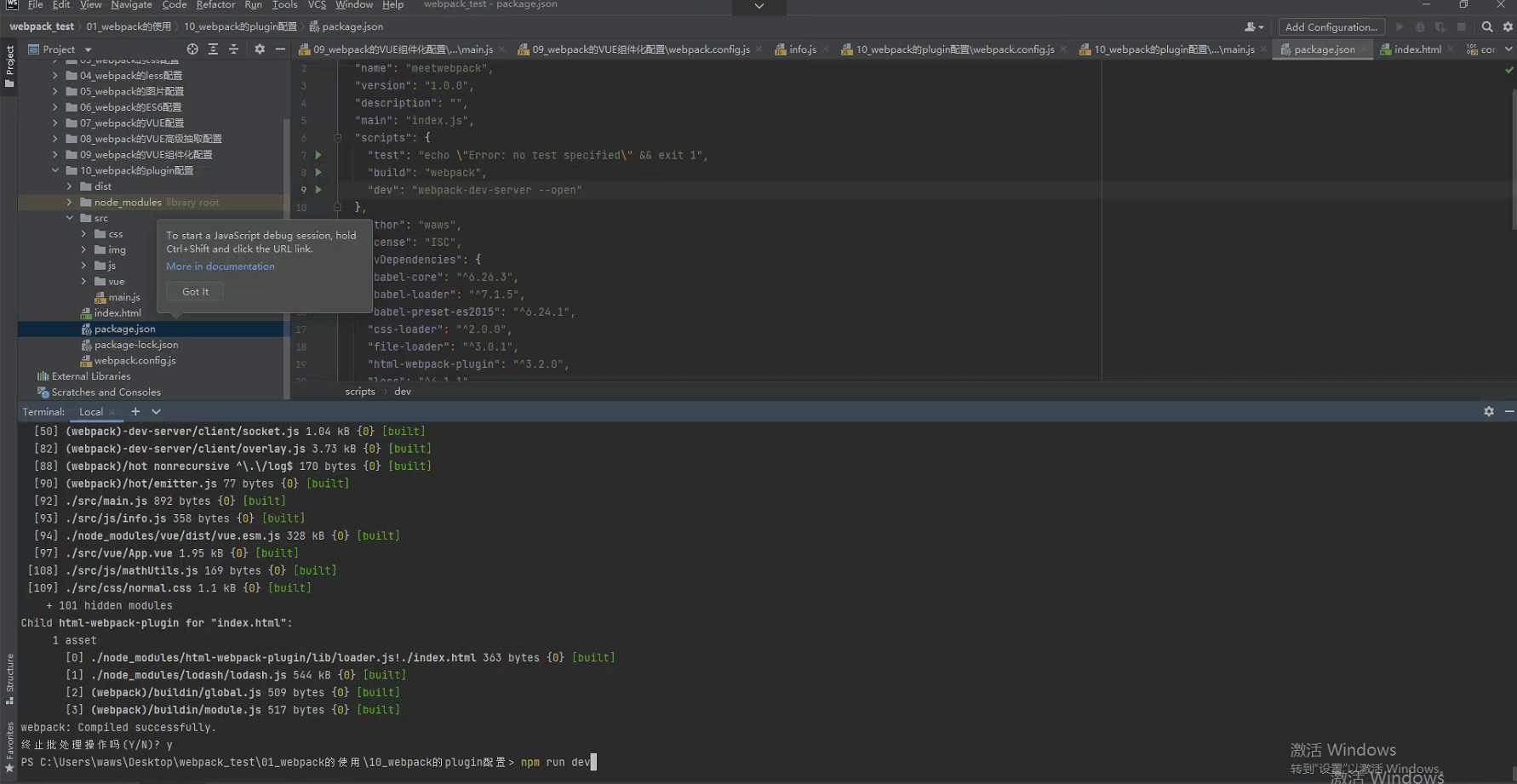Hide the Terminal panel
This screenshot has width=1517, height=784.
[1509, 412]
